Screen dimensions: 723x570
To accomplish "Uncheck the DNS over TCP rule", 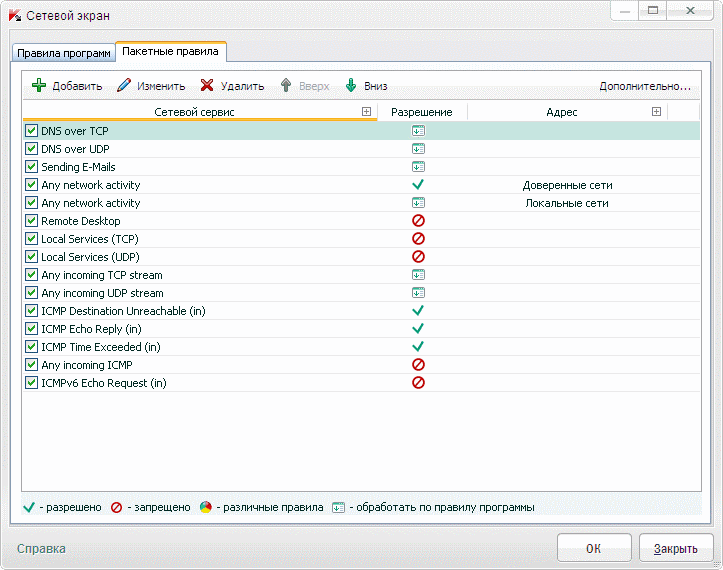I will [x=31, y=131].
